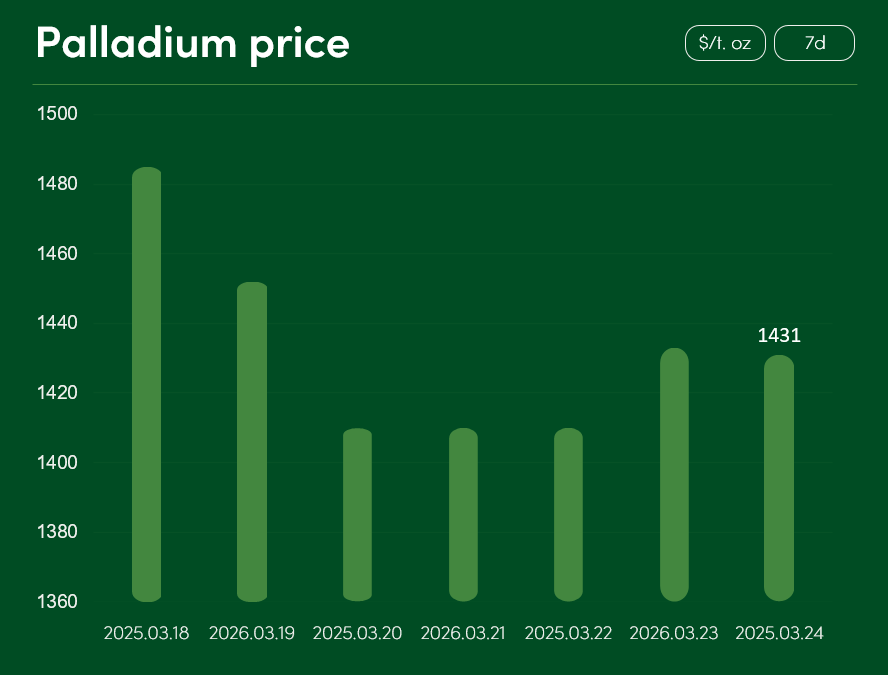This screenshot has width=888, height=675.
Task: Select the 2026.03.19 x-axis label
Action: click(252, 634)
